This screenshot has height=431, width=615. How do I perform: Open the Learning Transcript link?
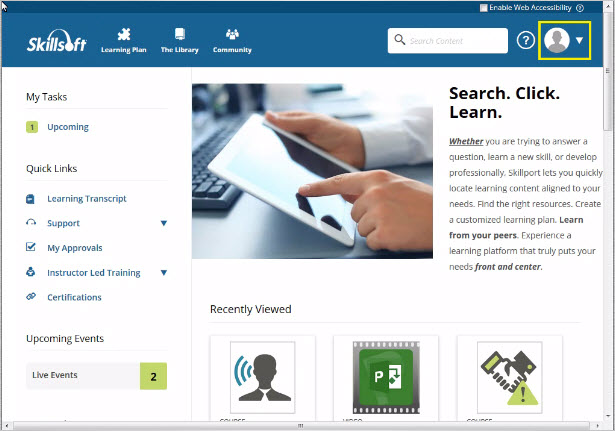tap(86, 199)
